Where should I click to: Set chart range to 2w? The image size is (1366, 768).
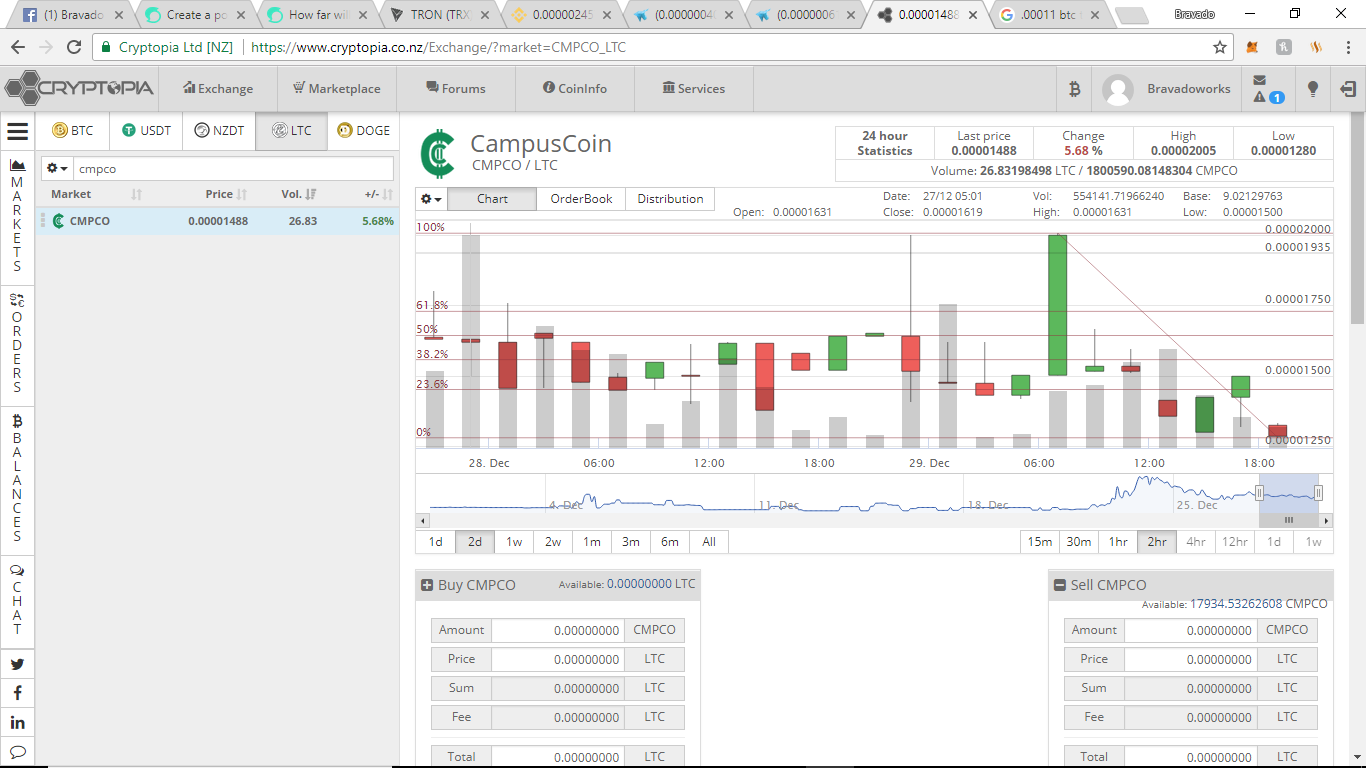click(553, 542)
